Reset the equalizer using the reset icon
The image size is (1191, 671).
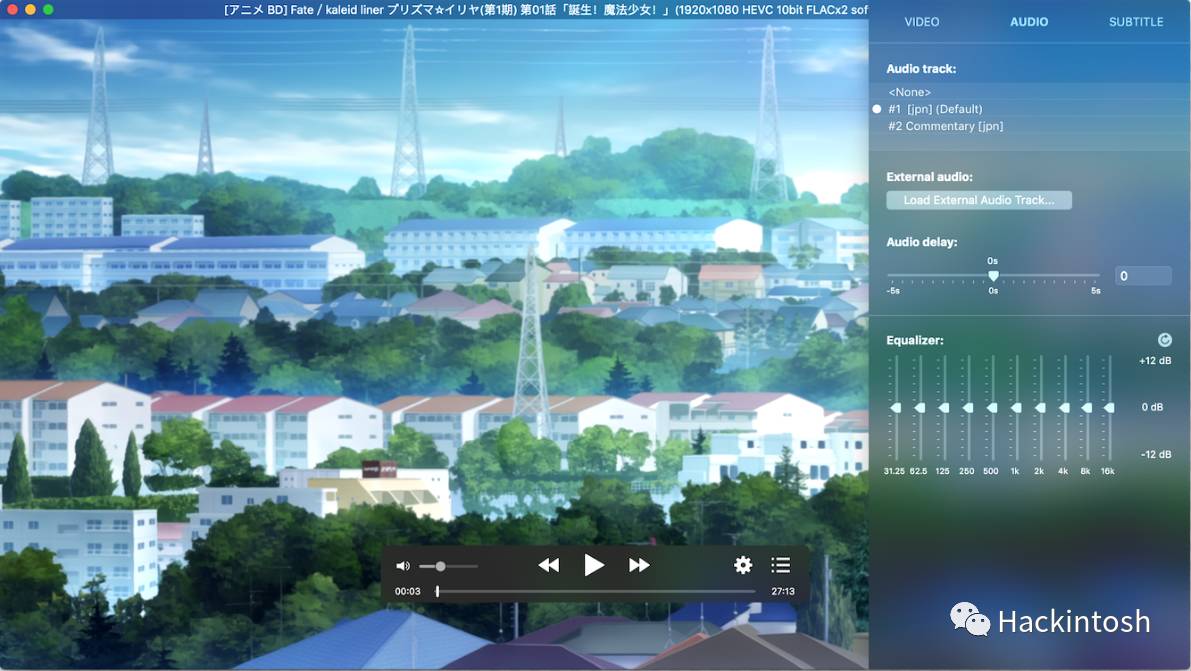tap(1162, 339)
